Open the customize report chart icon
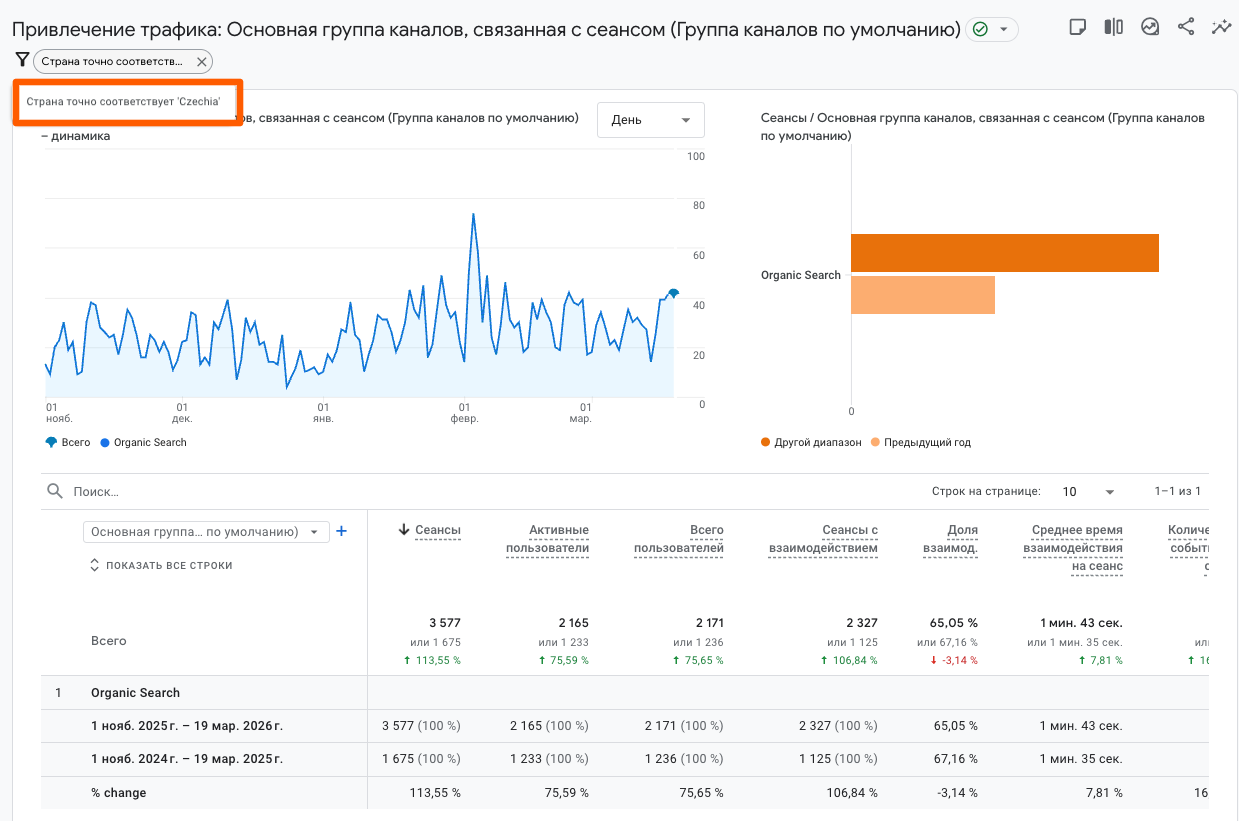 click(1150, 27)
